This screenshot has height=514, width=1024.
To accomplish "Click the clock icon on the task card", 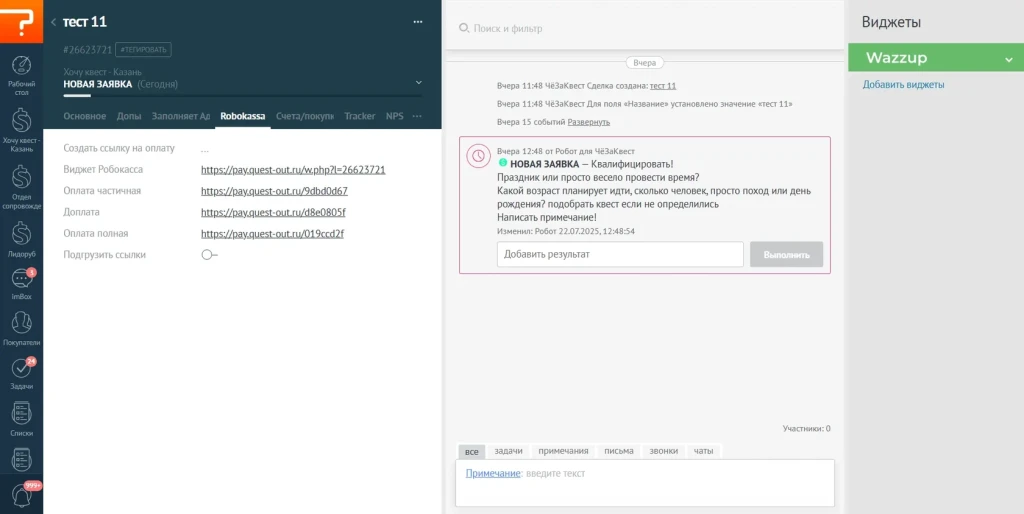I will 479,155.
